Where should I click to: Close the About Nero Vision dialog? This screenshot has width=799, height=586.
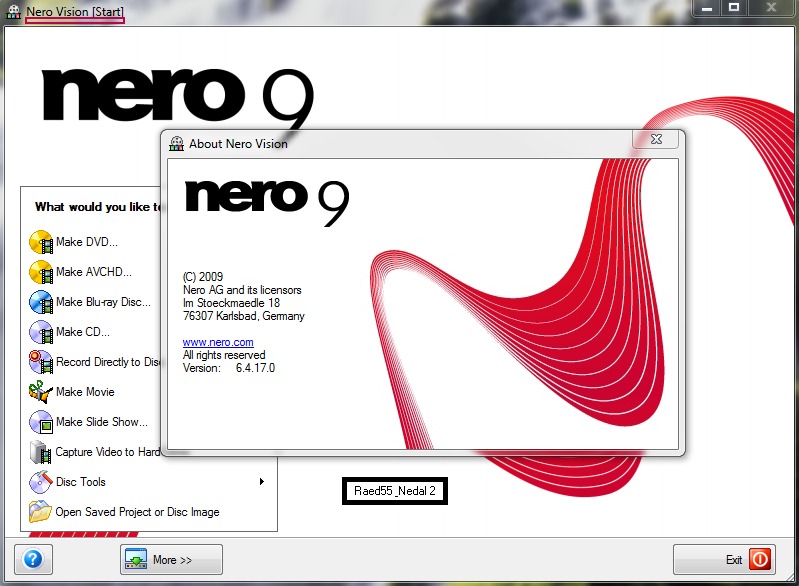(x=656, y=139)
